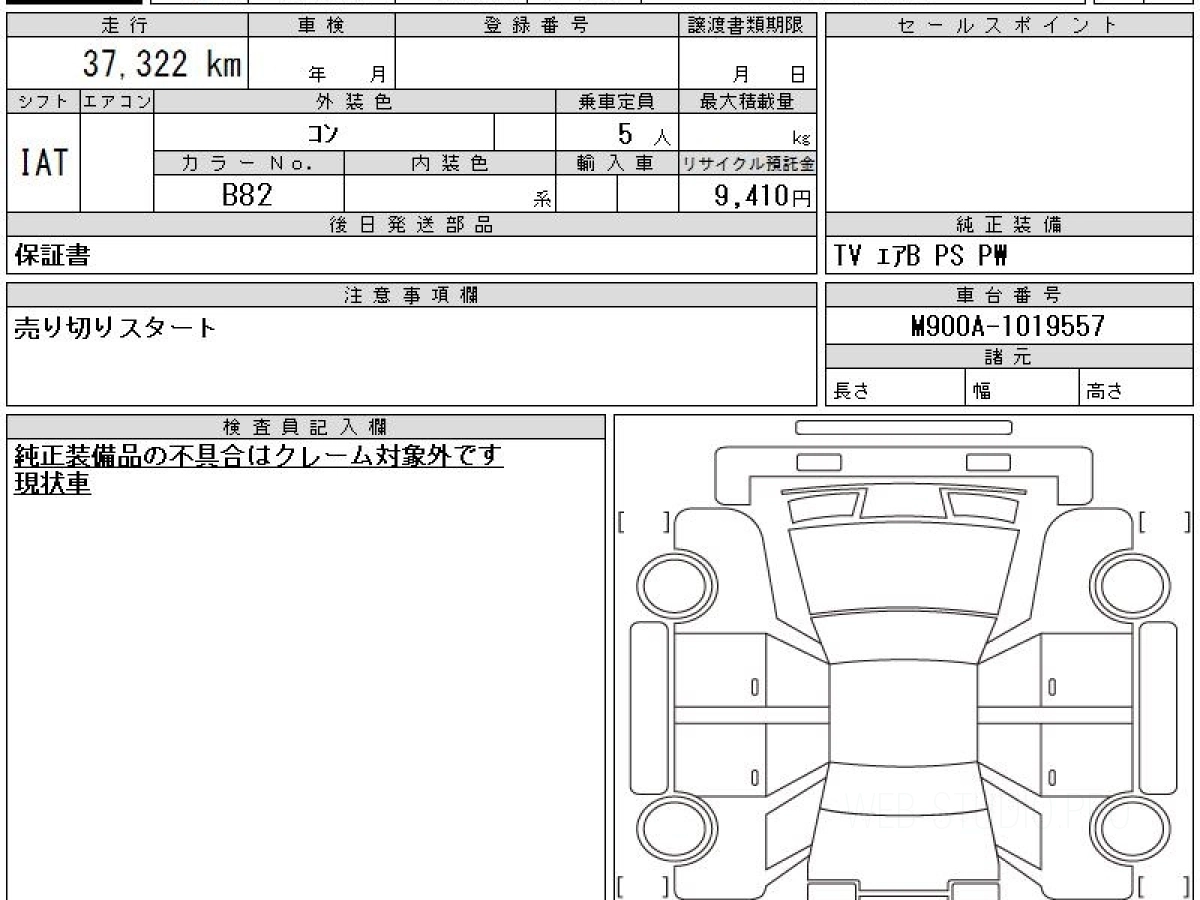The image size is (1200, 900).
Task: Click the 売り切りスタート note
Action: point(115,328)
